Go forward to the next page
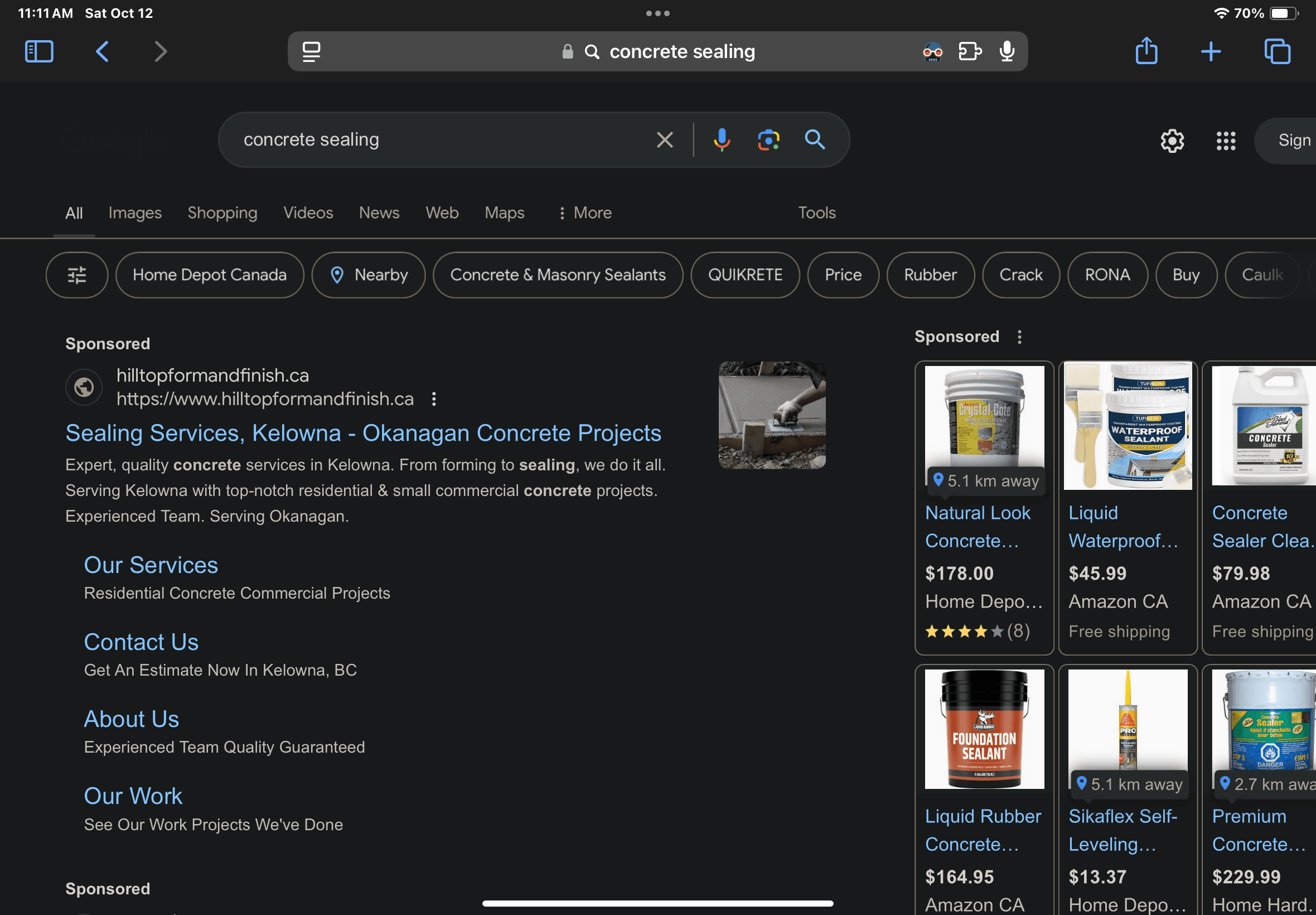This screenshot has width=1316, height=915. coord(161,51)
